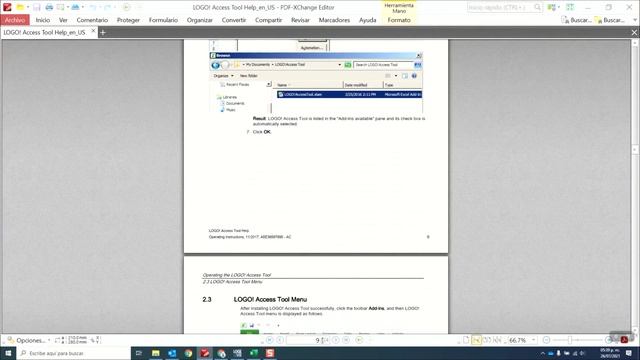Screen dimensions: 640x360
Task: Go to previous page button
Action: [x=280, y=340]
